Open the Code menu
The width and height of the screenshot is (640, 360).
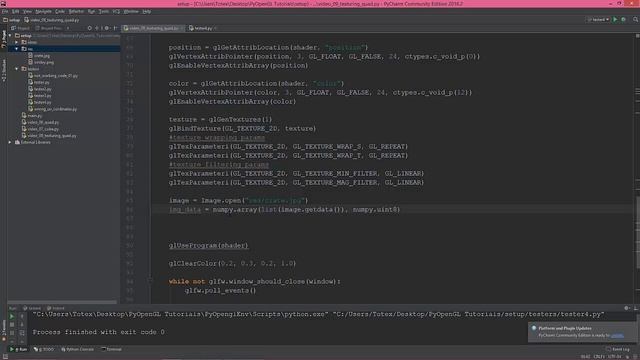tap(60, 11)
